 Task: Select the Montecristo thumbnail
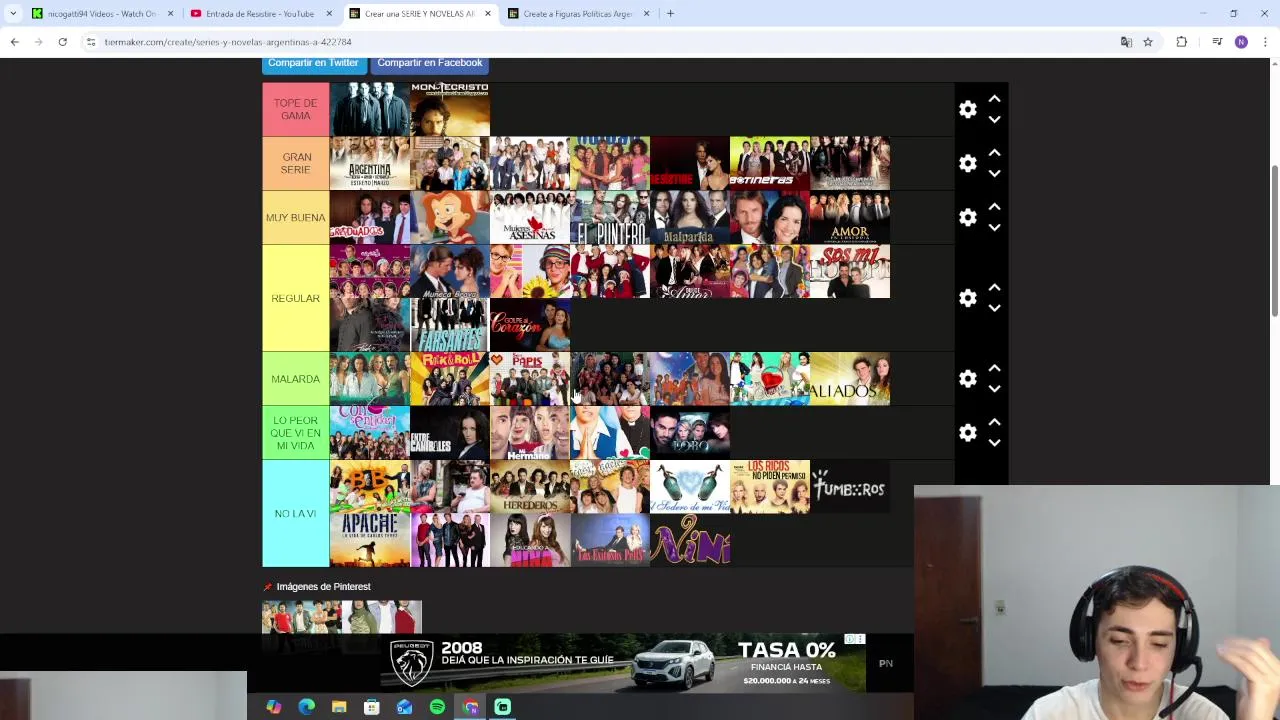coord(450,109)
